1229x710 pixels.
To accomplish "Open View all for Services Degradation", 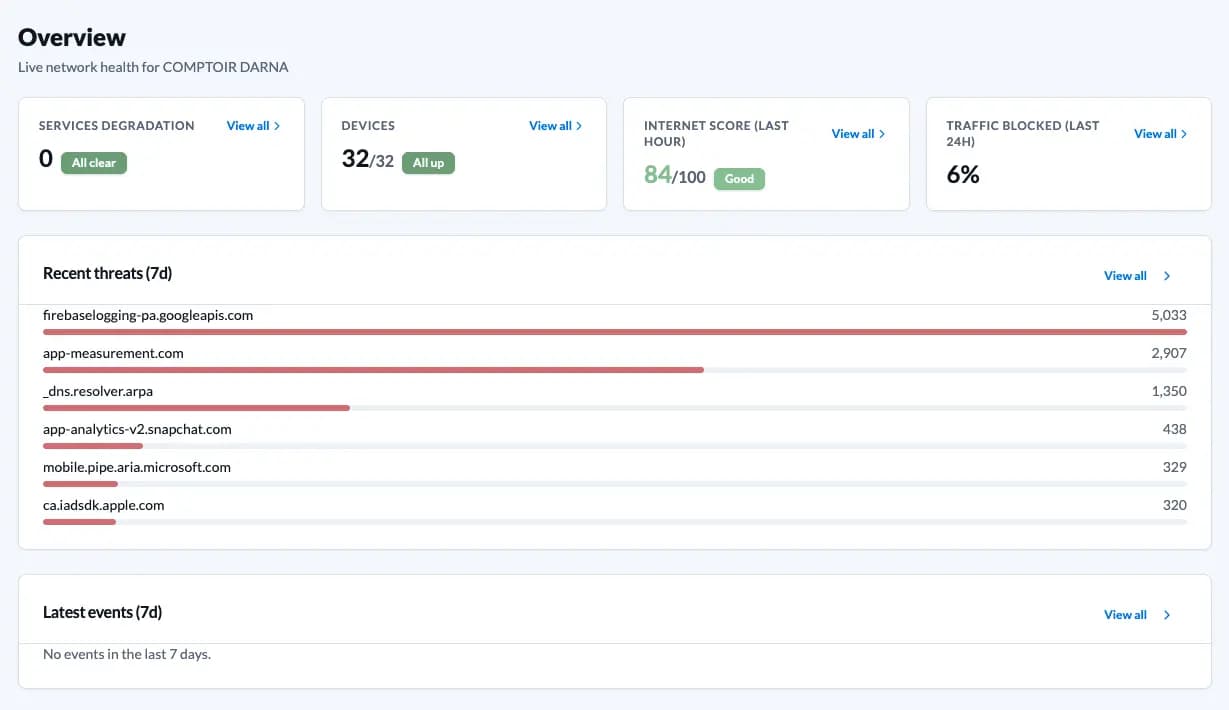I will point(253,126).
